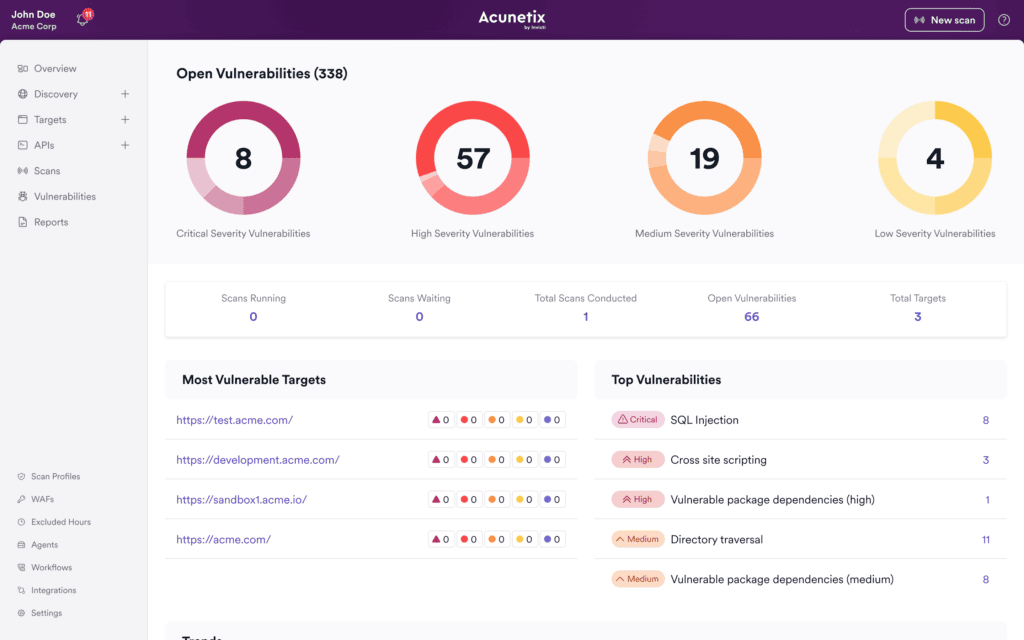Viewport: 1024px width, 640px height.
Task: Start a New scan
Action: [x=944, y=20]
